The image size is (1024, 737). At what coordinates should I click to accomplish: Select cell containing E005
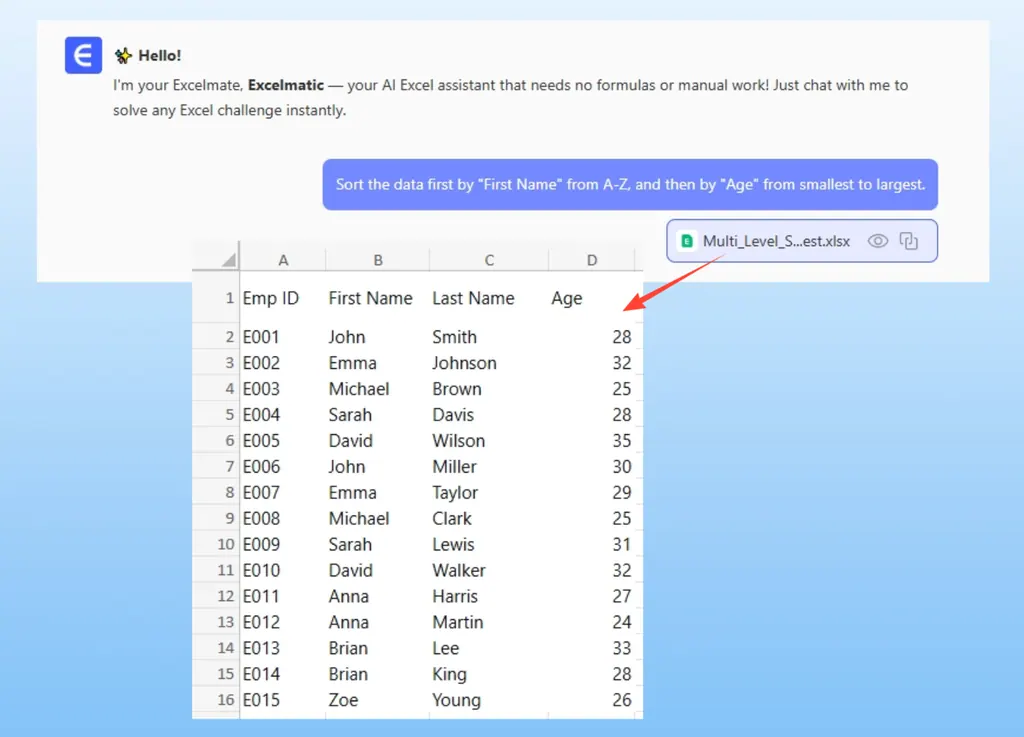262,441
